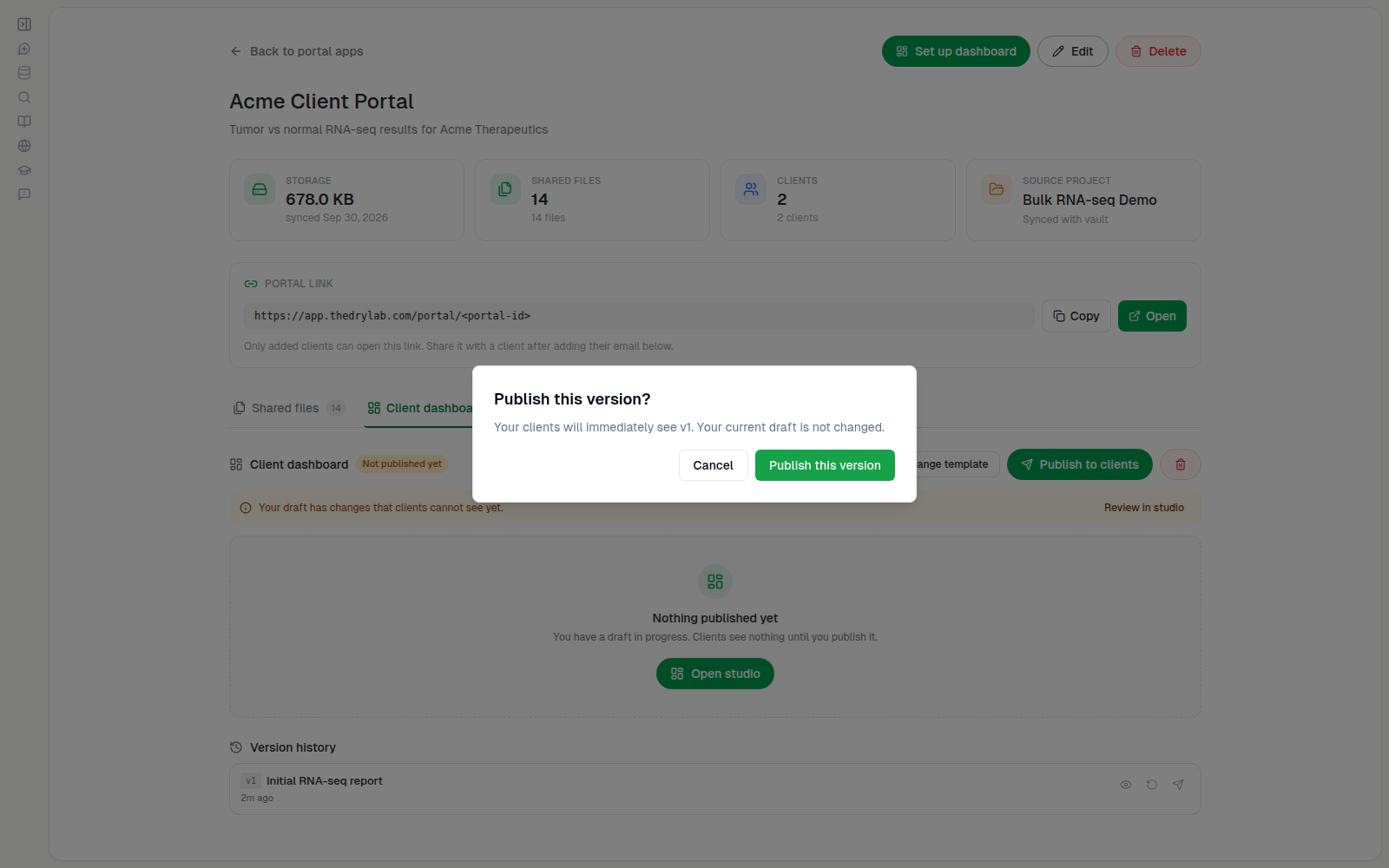
Task: Publish version v1 with paper plane icon
Action: (1178, 785)
